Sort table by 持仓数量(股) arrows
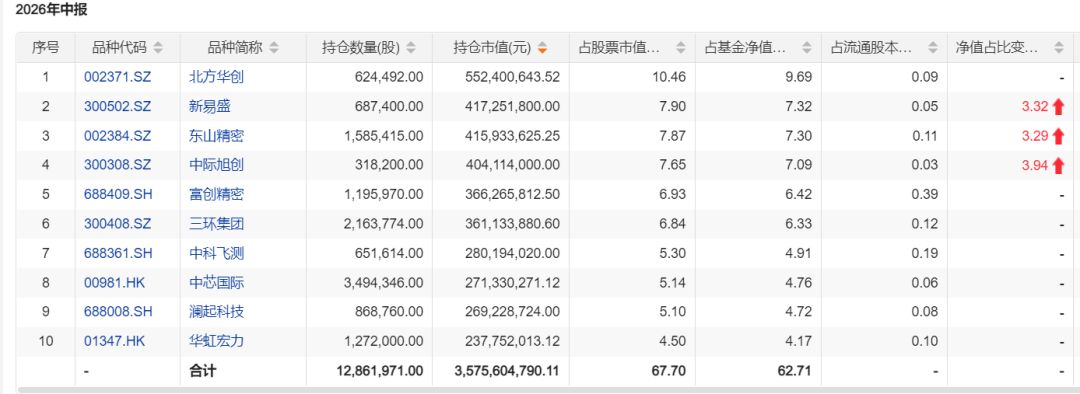The height and width of the screenshot is (394, 1080). [x=411, y=48]
